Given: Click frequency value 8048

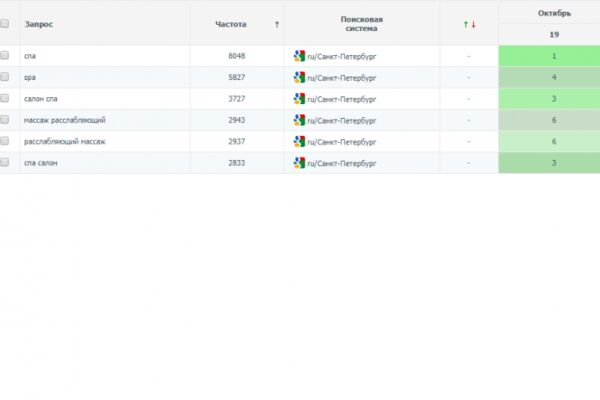Looking at the screenshot, I should tap(236, 56).
